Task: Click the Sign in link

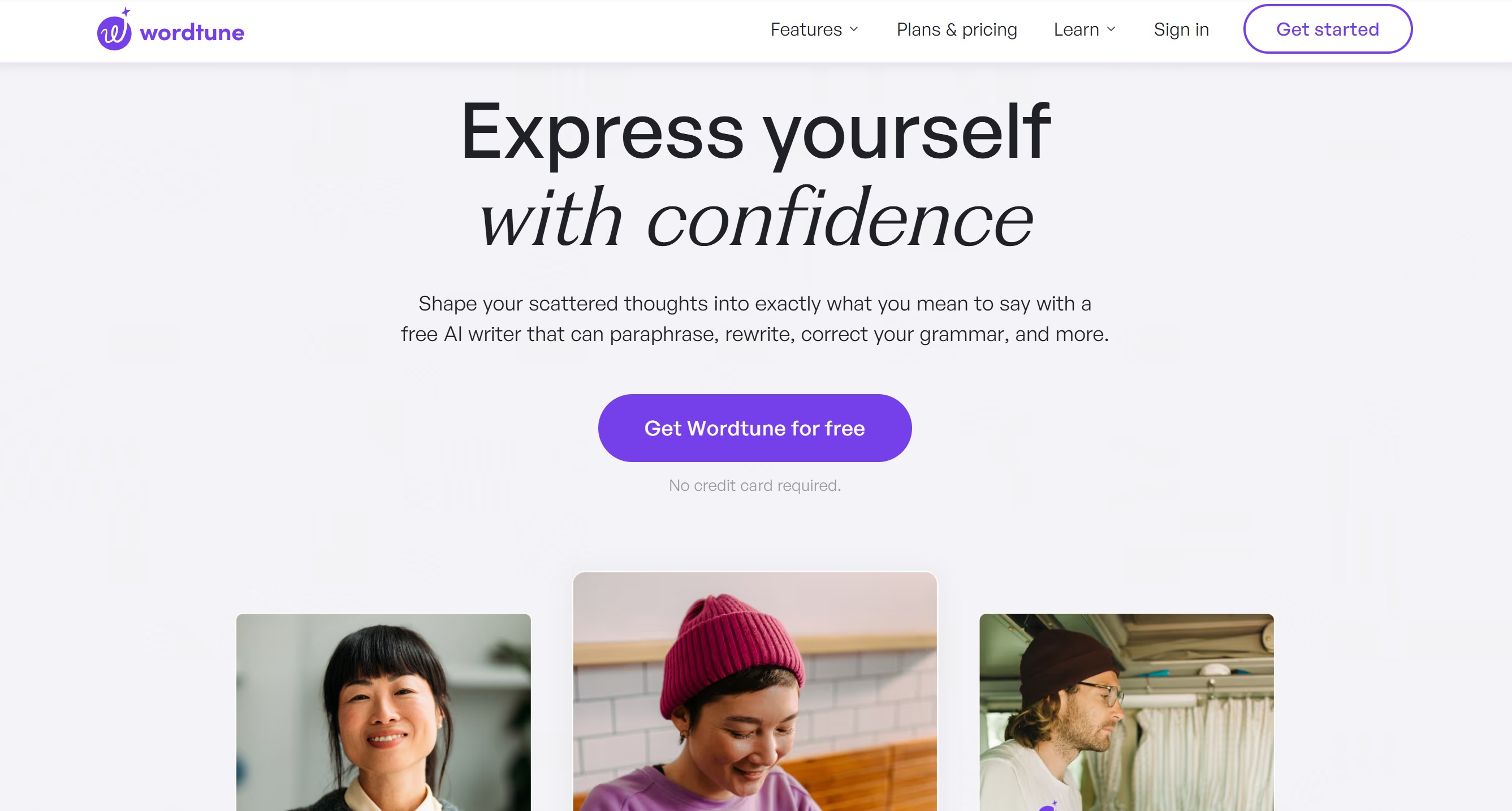Action: 1181,29
